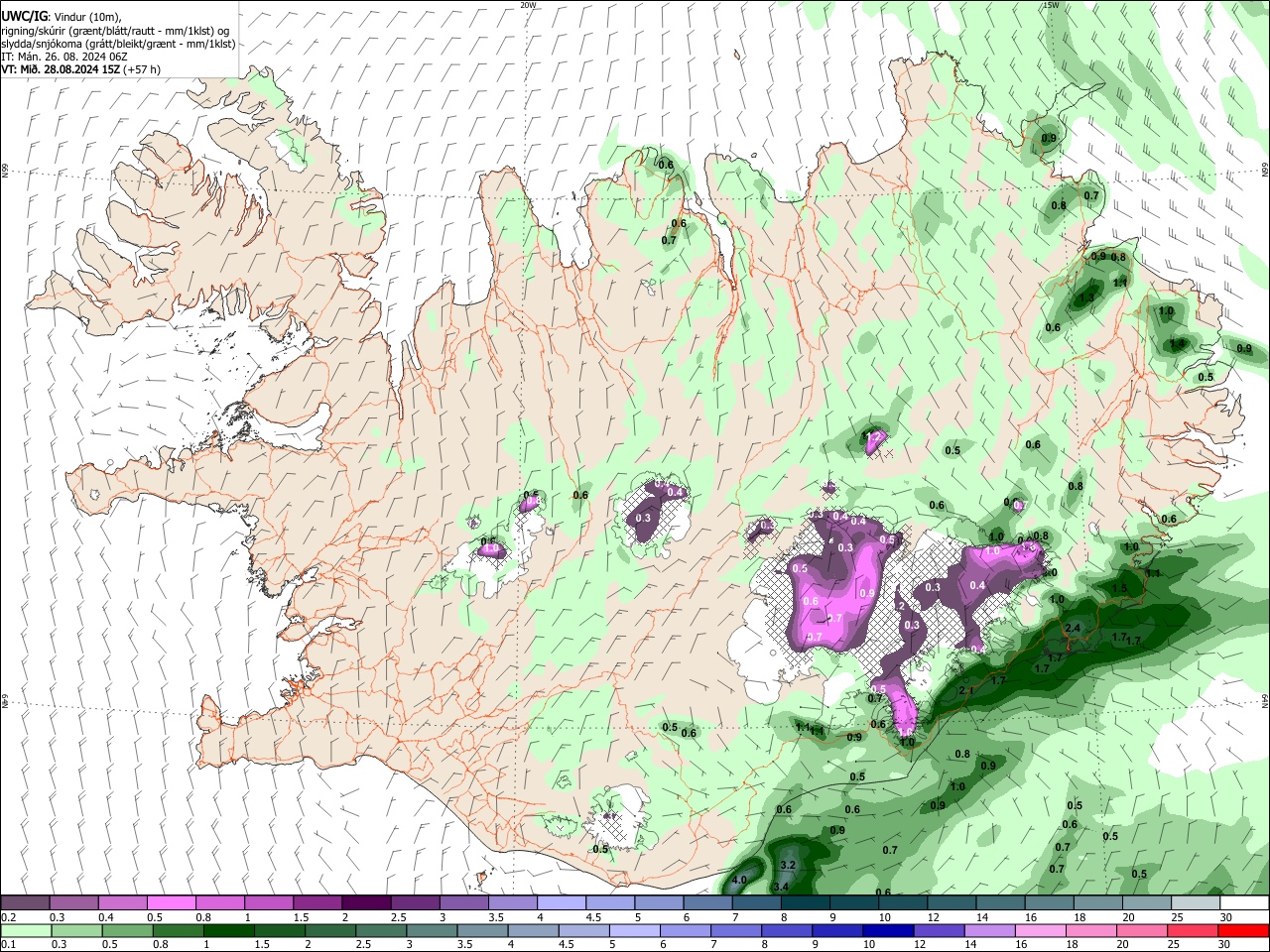
Task: Click the '1.2' value beside the small pink patch
Action: (874, 437)
